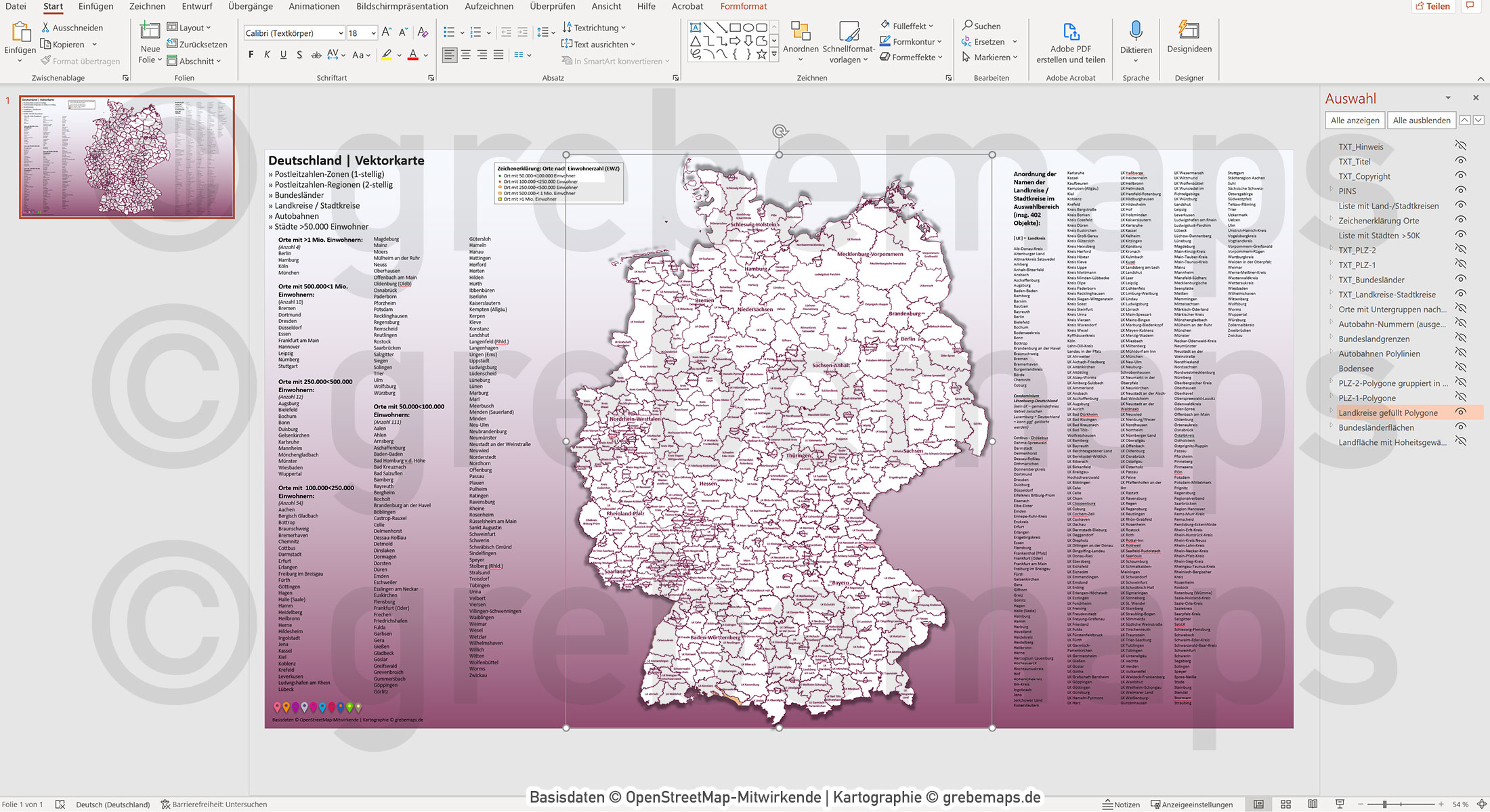Screen dimensions: 1490x812
Task: Click the Alle ausblenden button
Action: (x=1421, y=120)
